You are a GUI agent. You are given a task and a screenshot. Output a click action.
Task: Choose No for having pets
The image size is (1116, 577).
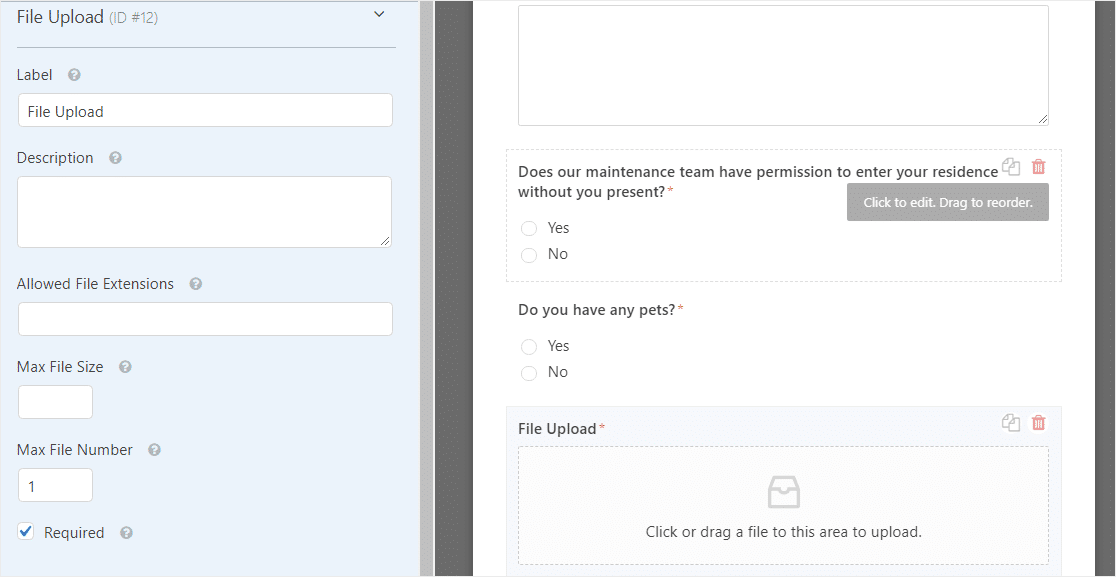coord(529,373)
